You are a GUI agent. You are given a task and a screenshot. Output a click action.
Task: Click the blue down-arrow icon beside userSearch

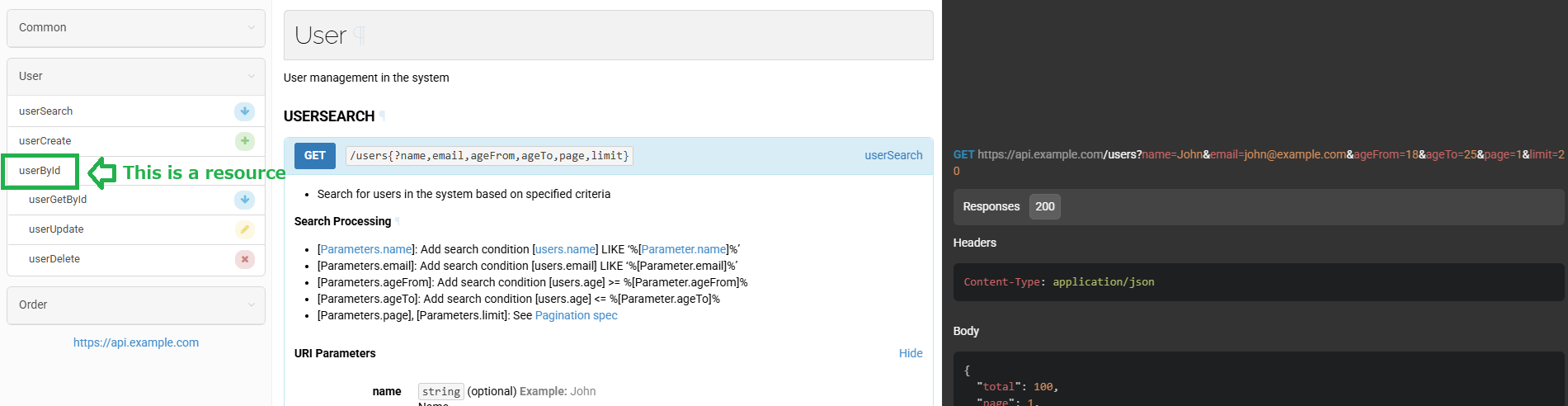(x=244, y=111)
